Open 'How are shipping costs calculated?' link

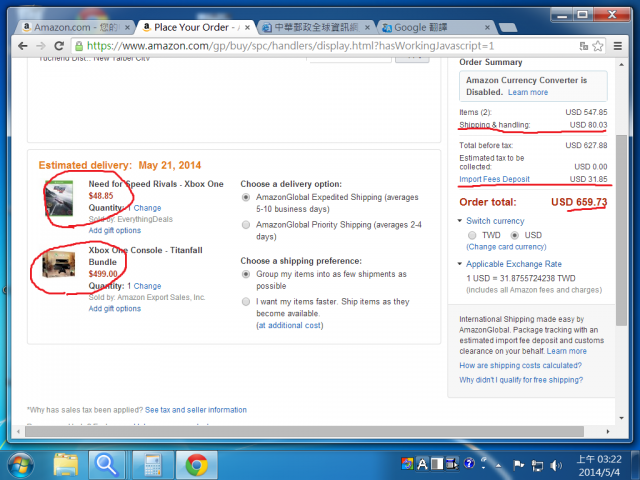(x=520, y=366)
